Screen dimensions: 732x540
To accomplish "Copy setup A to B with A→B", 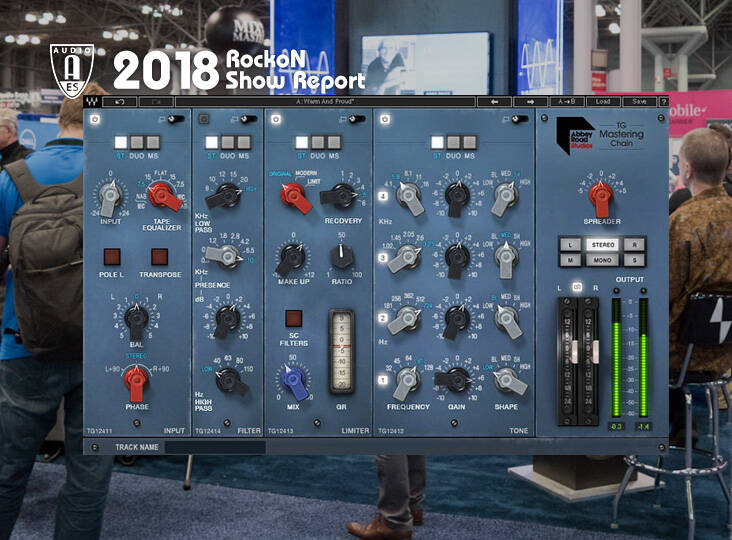I will tap(566, 102).
